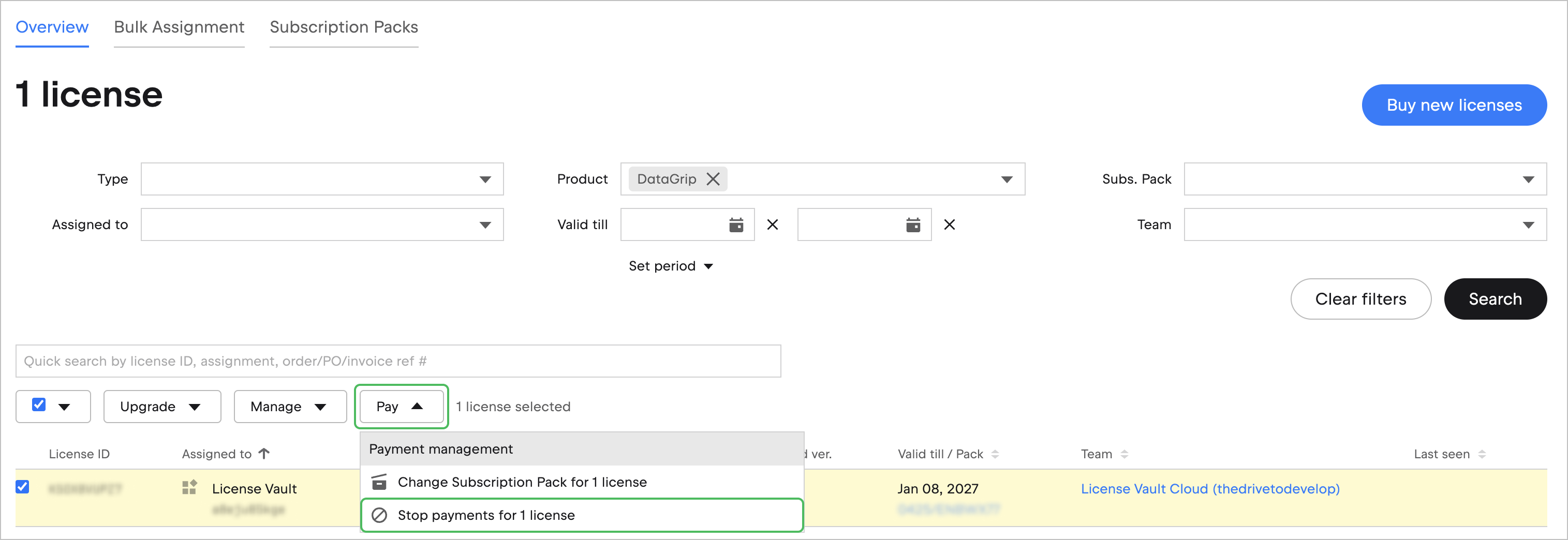Viewport: 1568px width, 540px height.
Task: Click the Buy new licenses button
Action: (x=1454, y=105)
